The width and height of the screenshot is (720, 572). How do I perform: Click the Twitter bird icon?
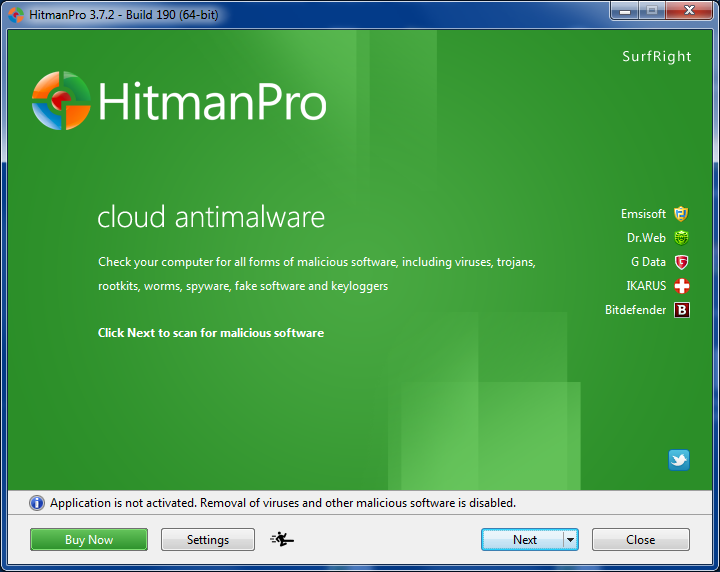coord(679,460)
